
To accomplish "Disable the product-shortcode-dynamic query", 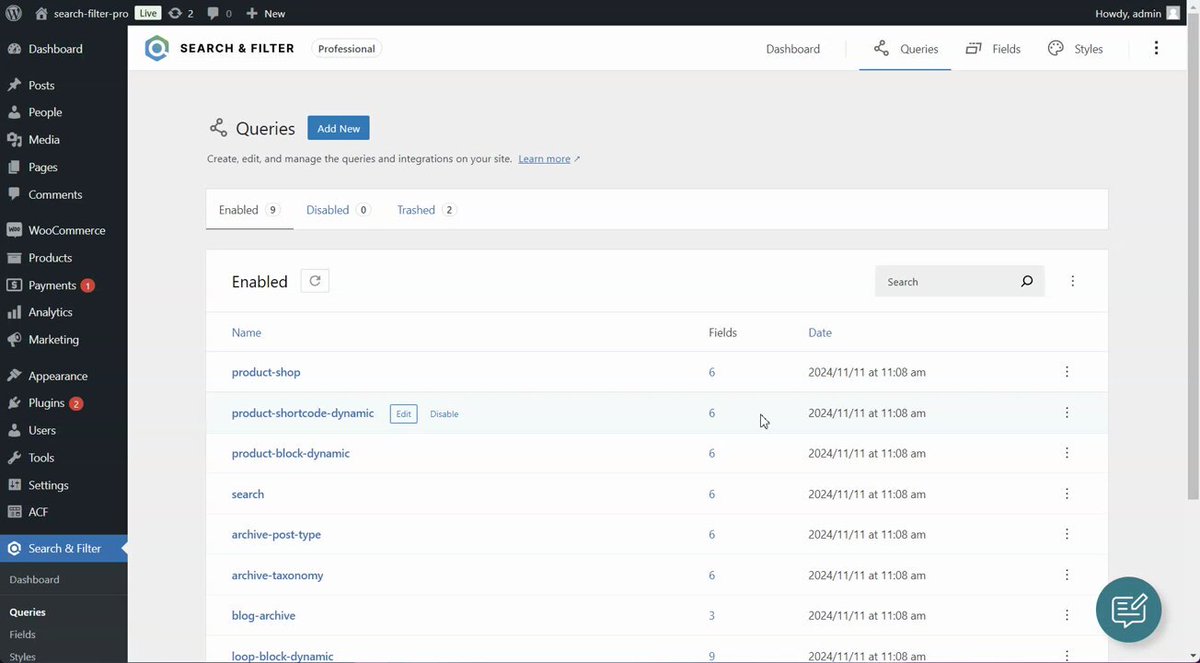I will tap(444, 414).
